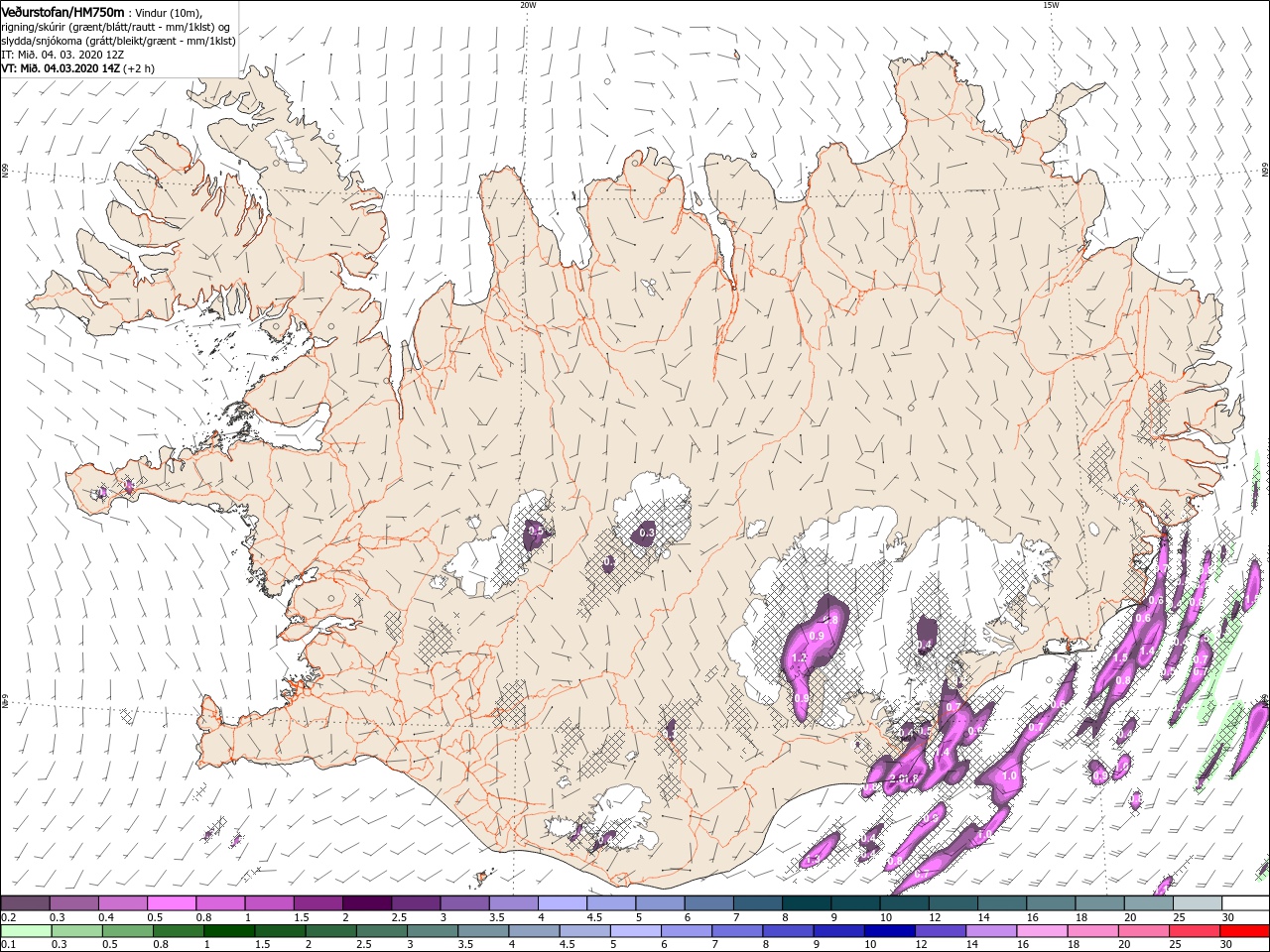This screenshot has width=1270, height=952.
Task: Select the dark plum 0.2 swatch in top legend row
Action: point(25,903)
